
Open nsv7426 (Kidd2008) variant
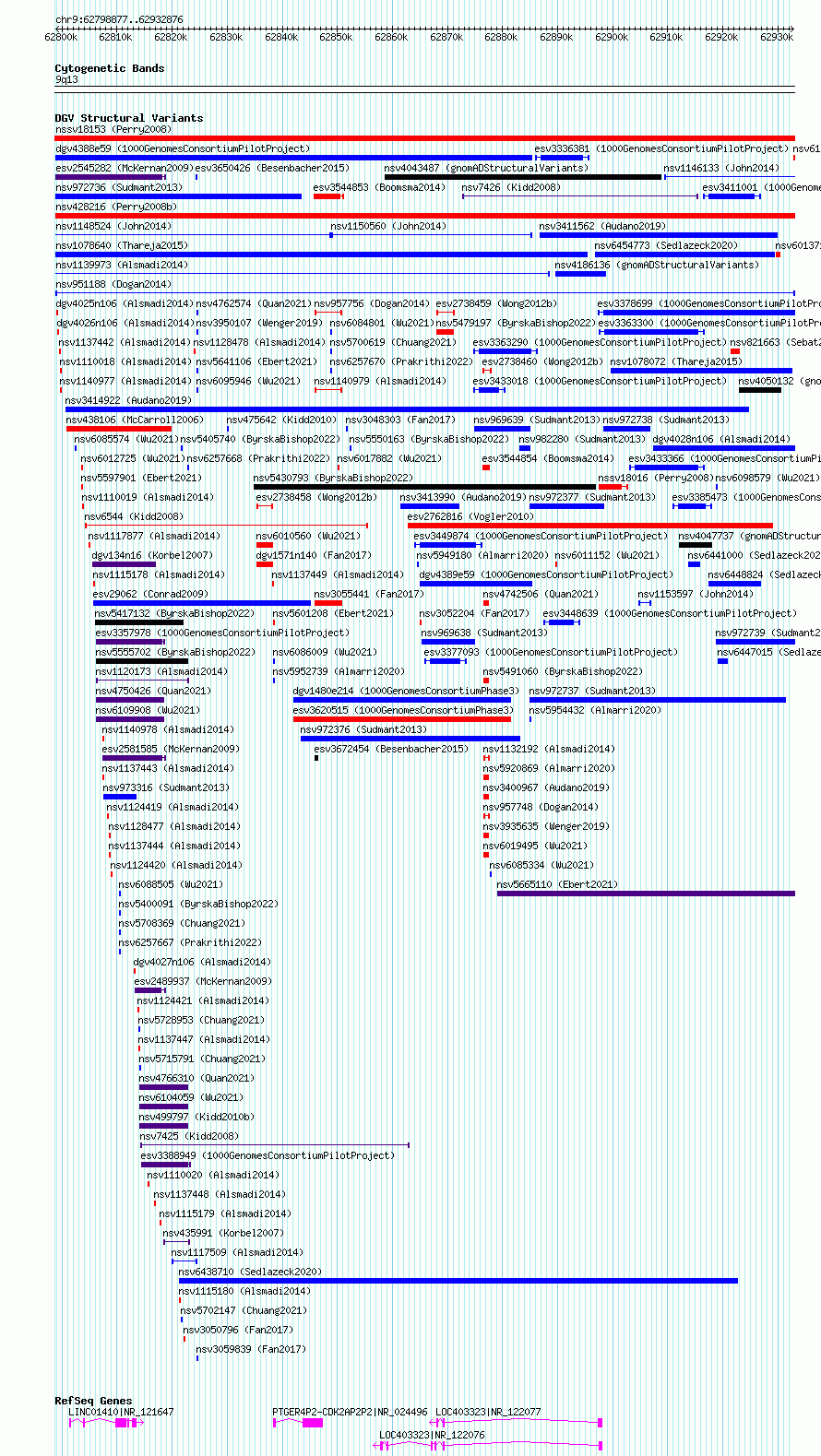511,188
